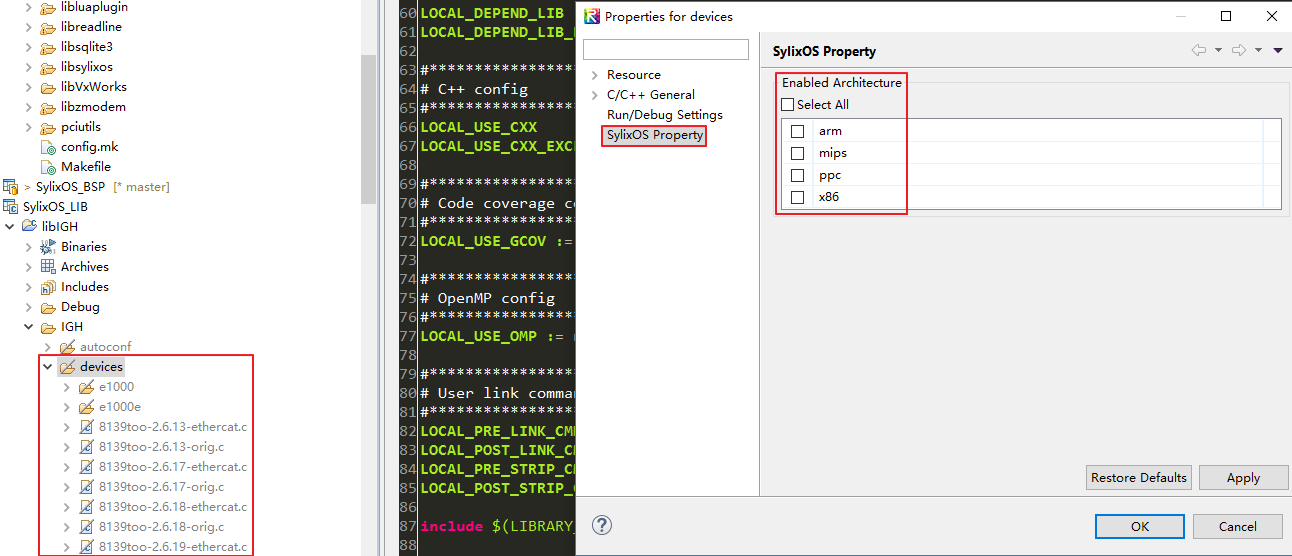
Task: Click the OK button in Properties dialog
Action: pyautogui.click(x=1139, y=526)
